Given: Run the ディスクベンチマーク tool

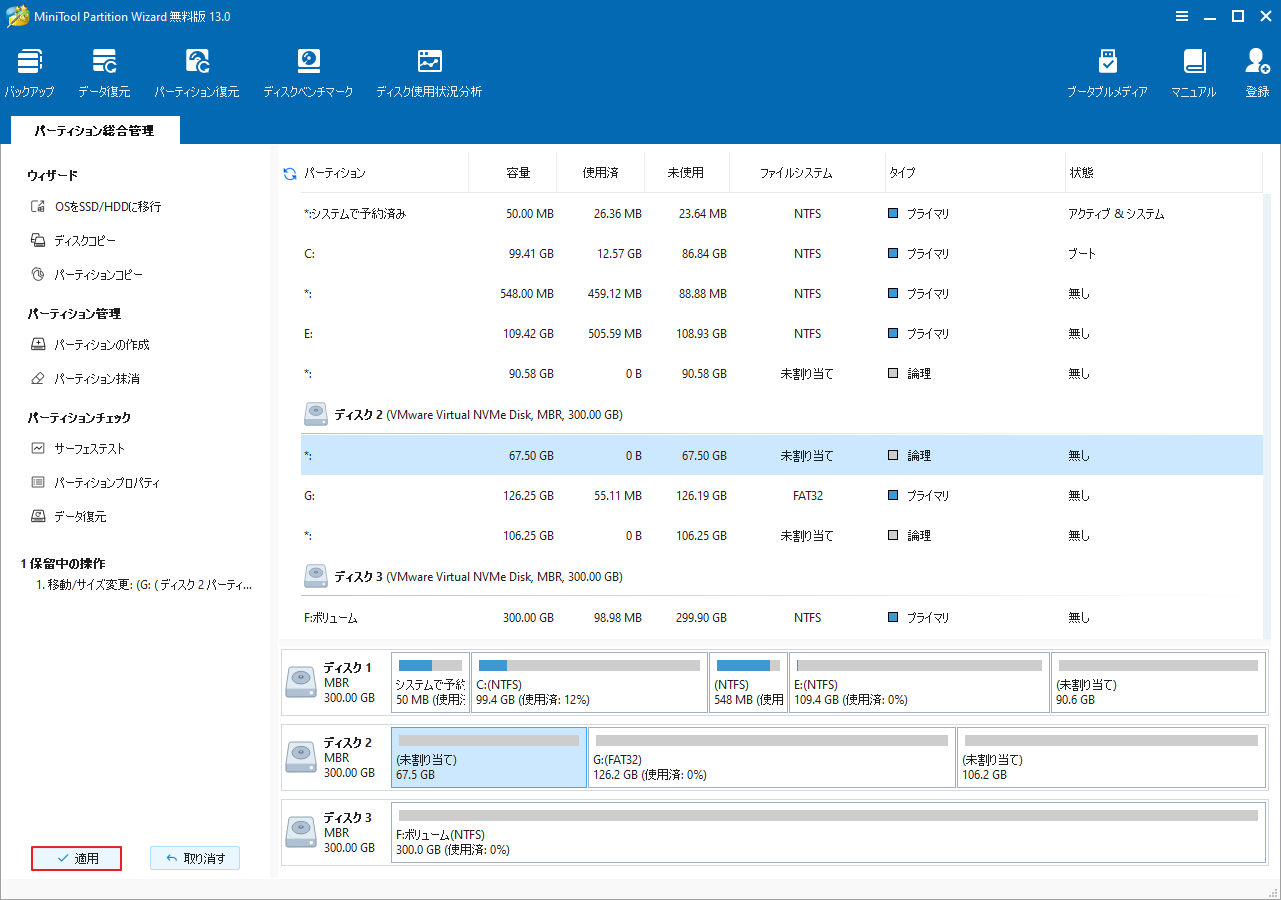Looking at the screenshot, I should click(308, 70).
